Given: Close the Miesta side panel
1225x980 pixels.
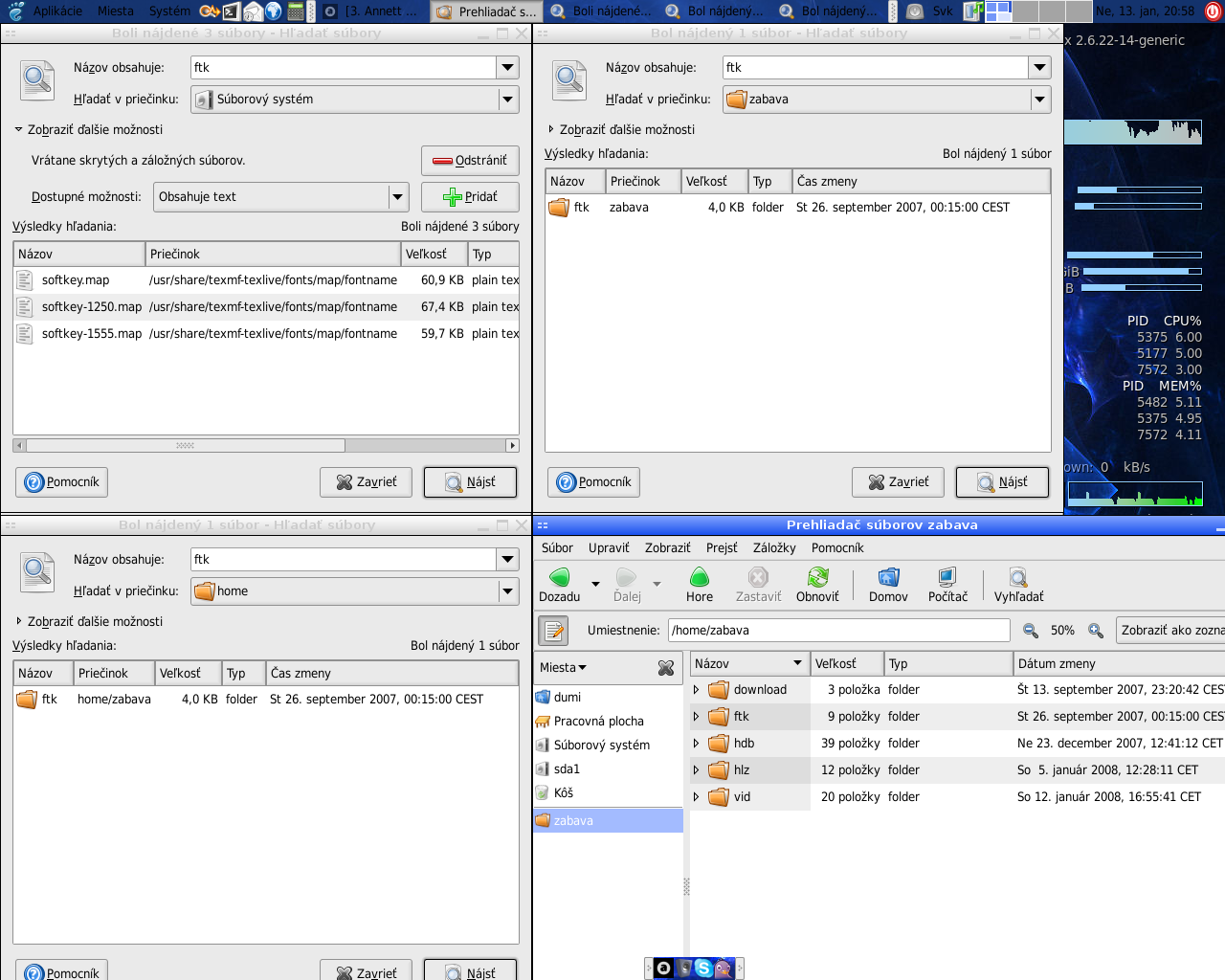Looking at the screenshot, I should 666,668.
